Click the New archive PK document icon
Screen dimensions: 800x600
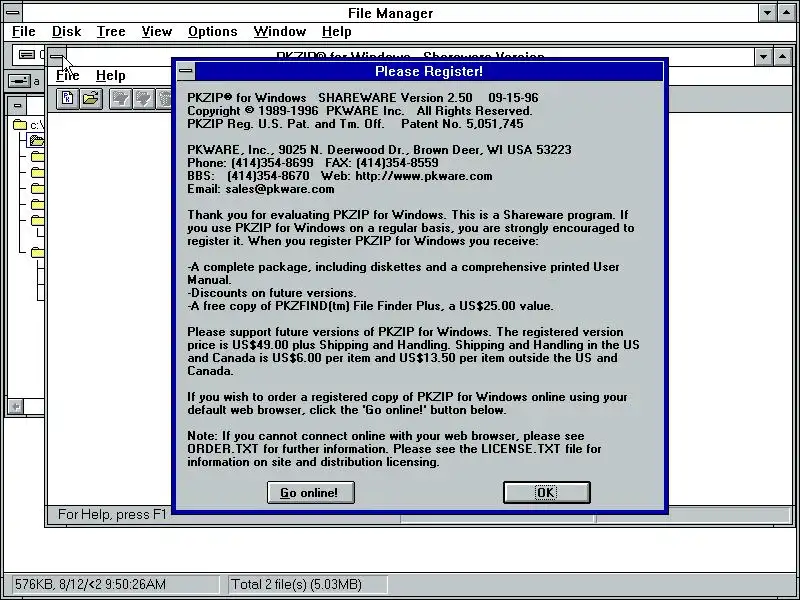pyautogui.click(x=67, y=98)
